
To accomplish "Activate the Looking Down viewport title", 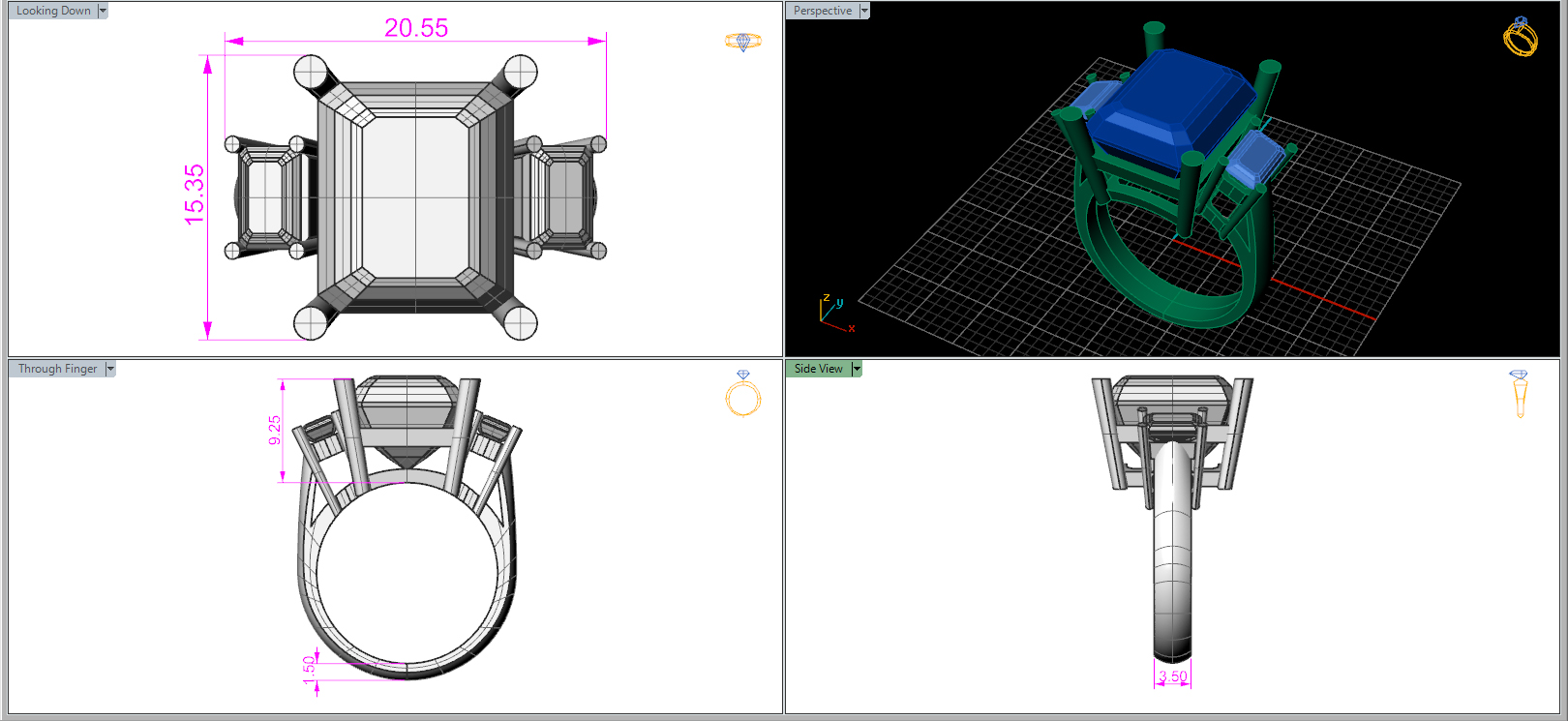I will 53,11.
